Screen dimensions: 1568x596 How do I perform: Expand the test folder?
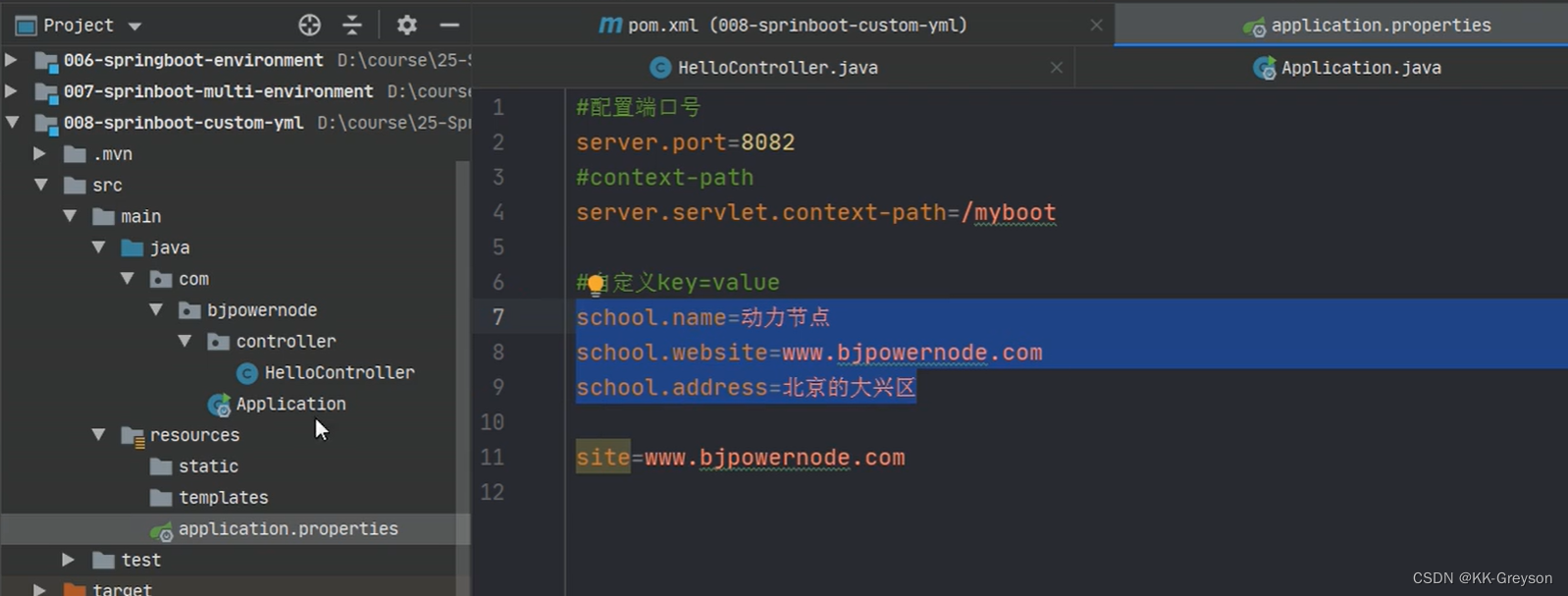pyautogui.click(x=68, y=560)
